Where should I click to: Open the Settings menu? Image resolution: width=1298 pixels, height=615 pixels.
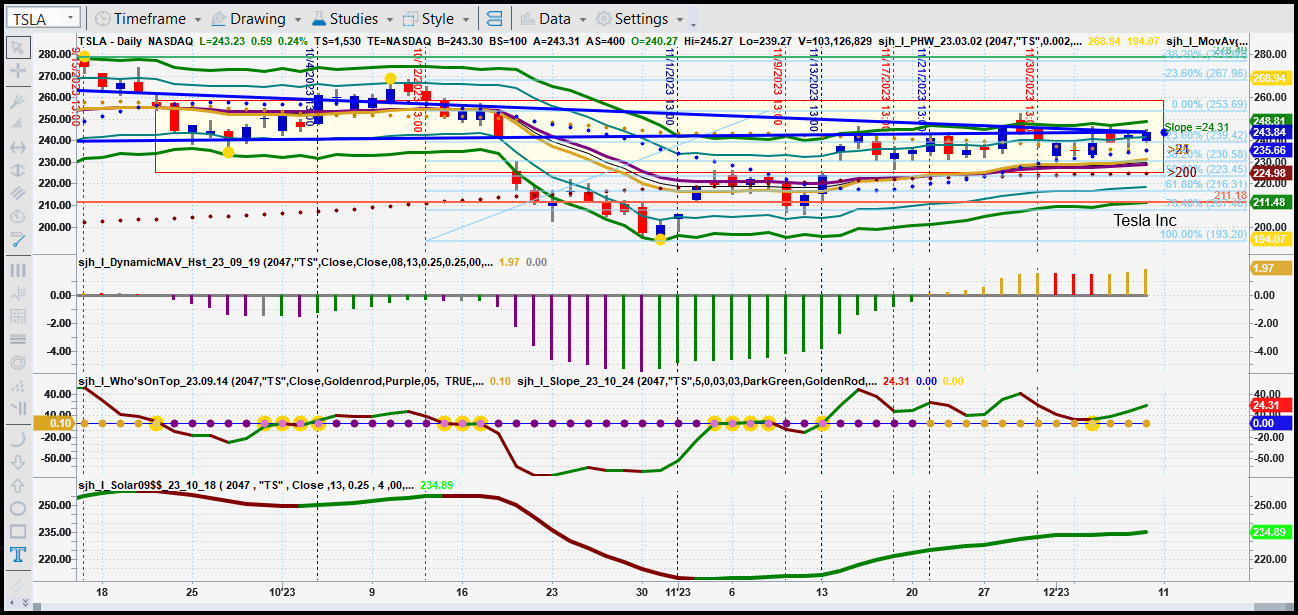pyautogui.click(x=639, y=19)
